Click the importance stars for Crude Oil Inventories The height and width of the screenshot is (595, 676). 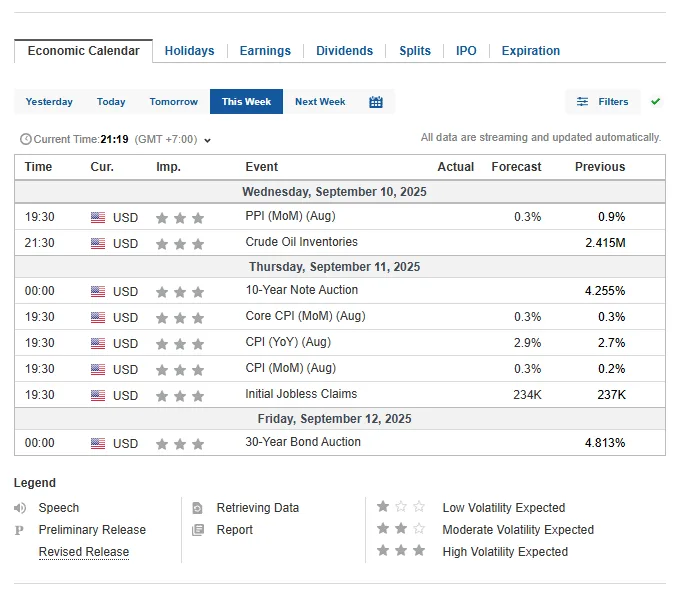(180, 244)
